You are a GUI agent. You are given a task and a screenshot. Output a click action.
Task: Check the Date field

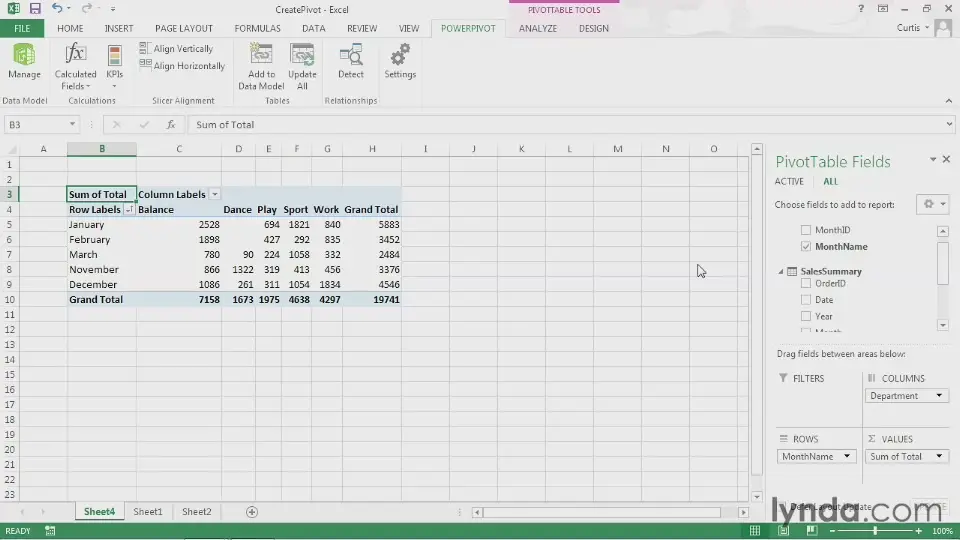tap(806, 299)
